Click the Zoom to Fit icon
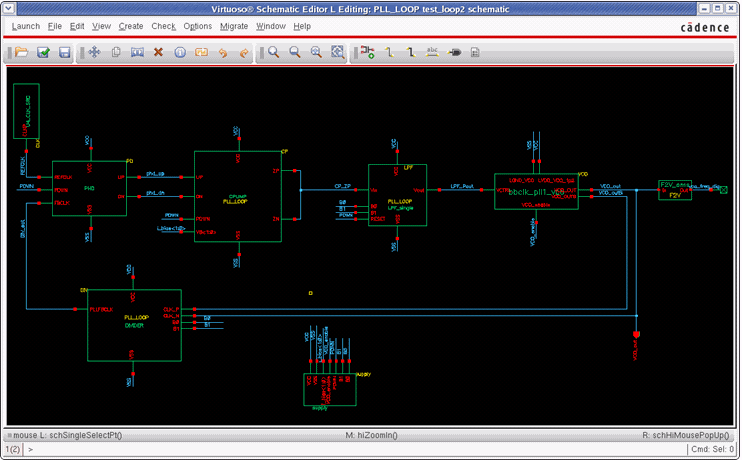 338,52
